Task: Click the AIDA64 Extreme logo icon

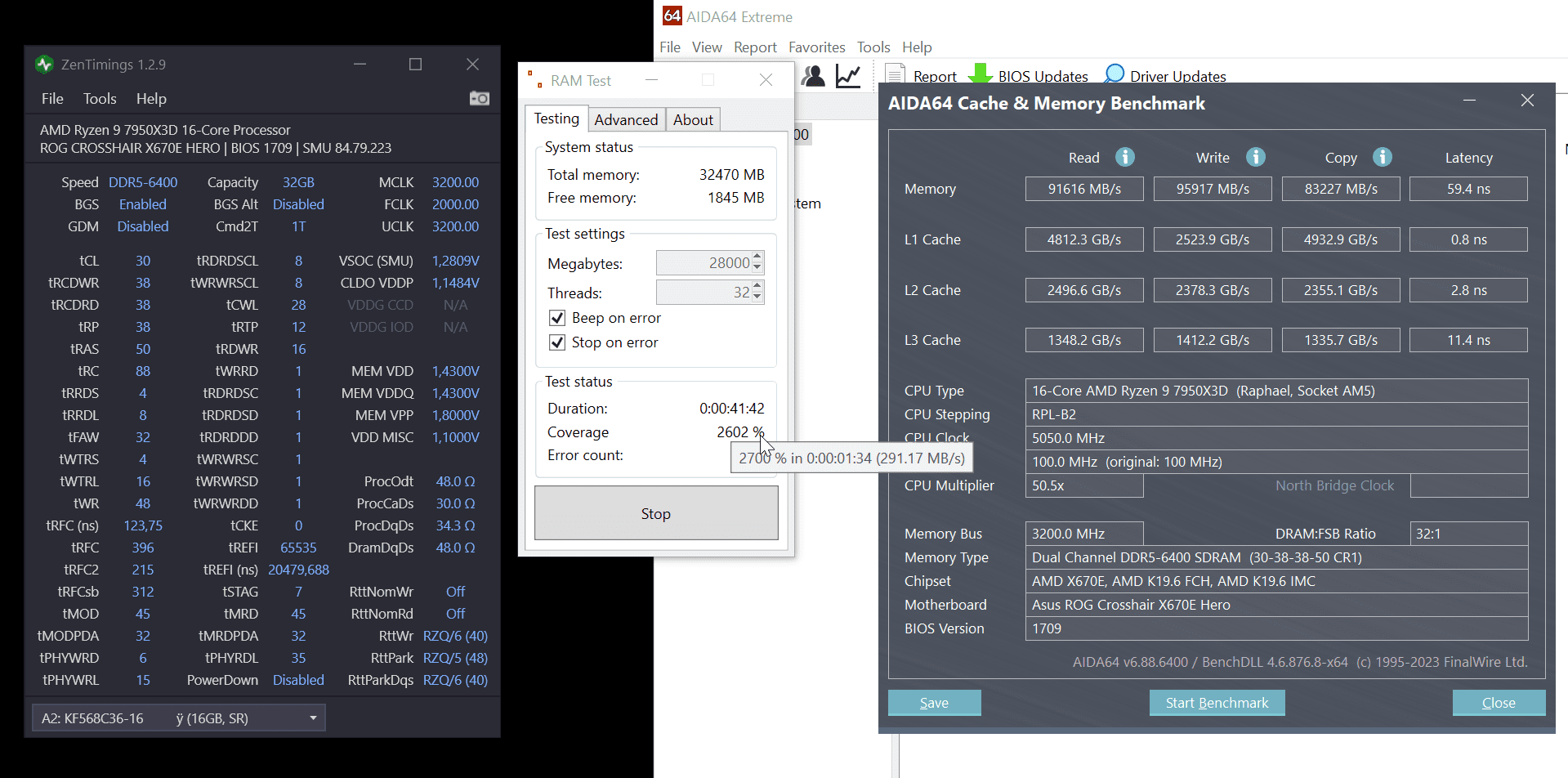Action: 672,16
